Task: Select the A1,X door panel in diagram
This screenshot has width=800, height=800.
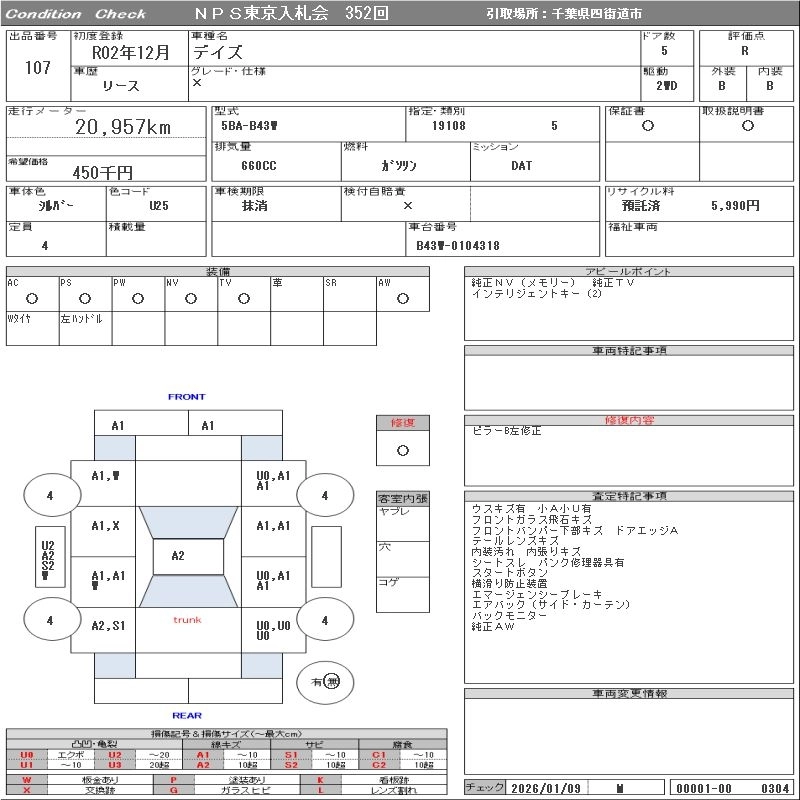Action: click(x=105, y=526)
